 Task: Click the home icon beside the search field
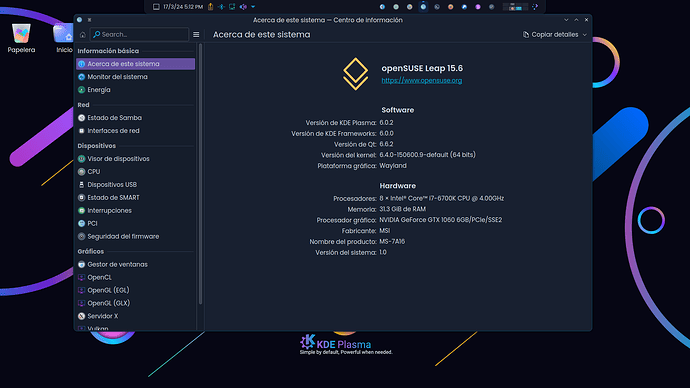(x=82, y=35)
